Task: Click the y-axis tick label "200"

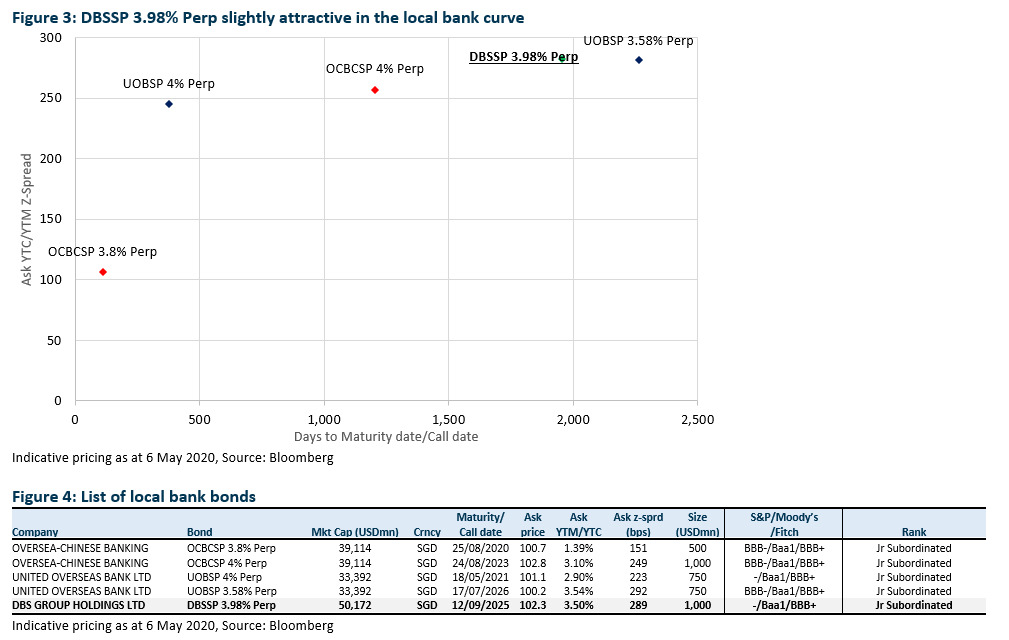Action: pos(51,159)
